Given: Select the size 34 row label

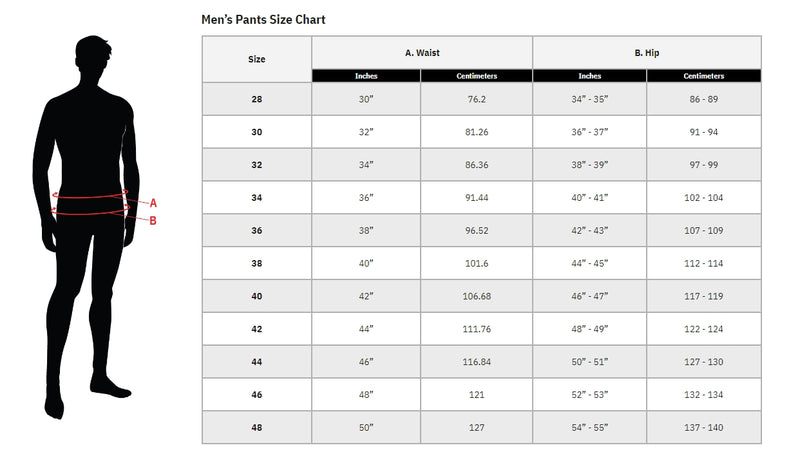Looking at the screenshot, I should click(257, 198).
